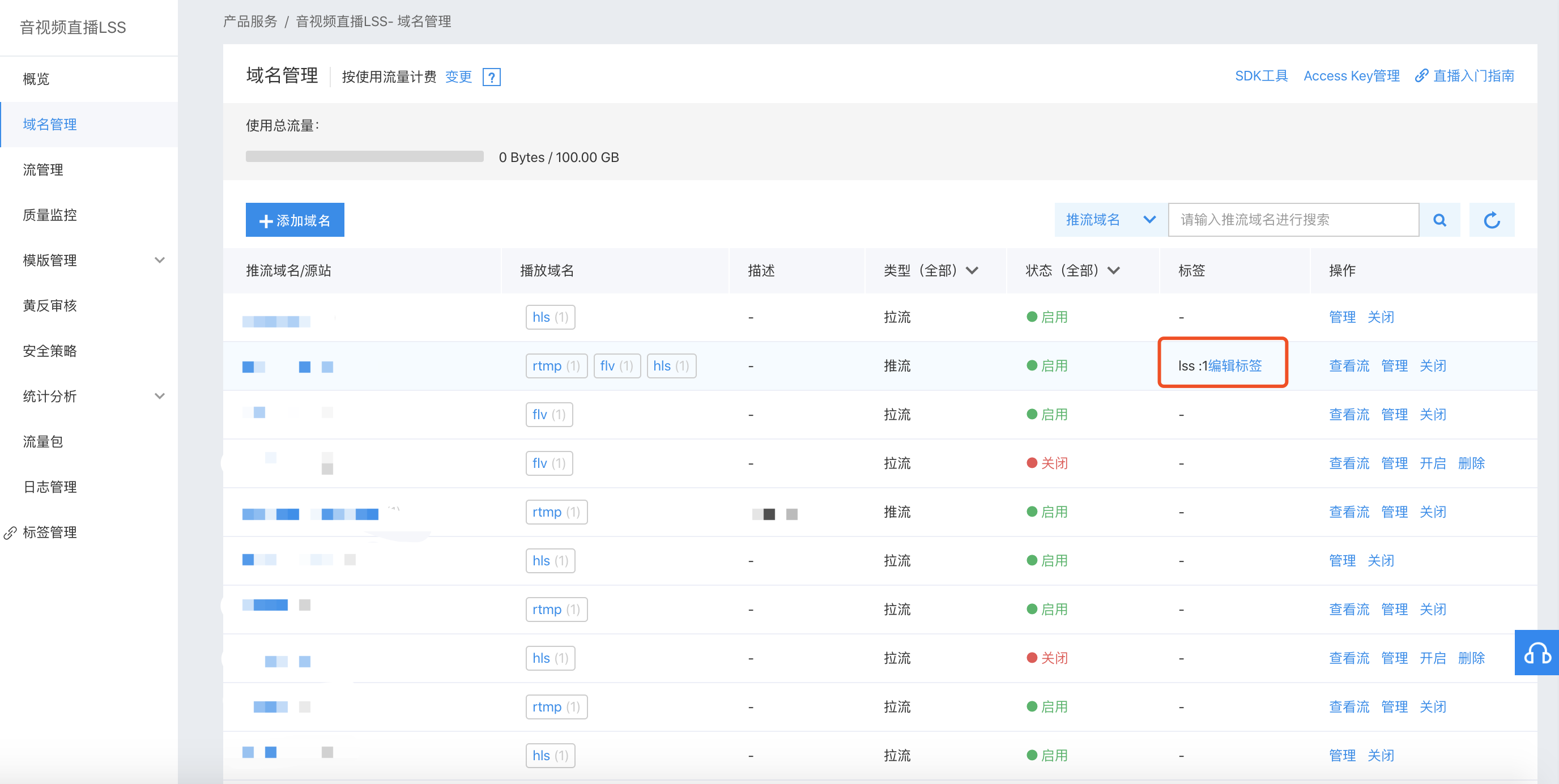Image resolution: width=1559 pixels, height=784 pixels.
Task: Open the 推流域名 search type dropdown
Action: [1110, 220]
